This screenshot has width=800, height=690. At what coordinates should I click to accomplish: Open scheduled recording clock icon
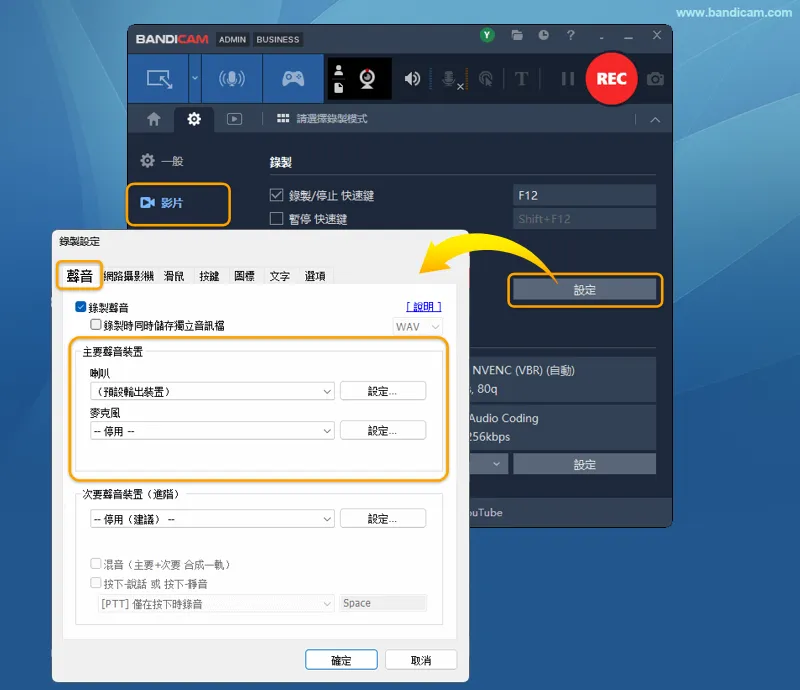click(543, 35)
